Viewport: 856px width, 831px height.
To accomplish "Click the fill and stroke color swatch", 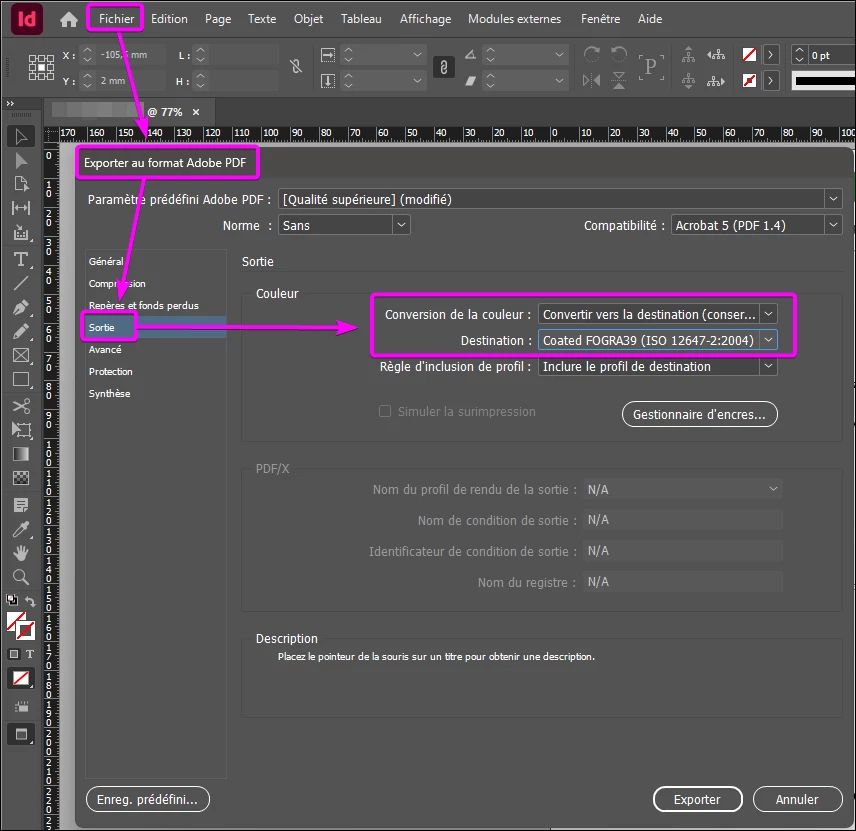I will [x=21, y=626].
